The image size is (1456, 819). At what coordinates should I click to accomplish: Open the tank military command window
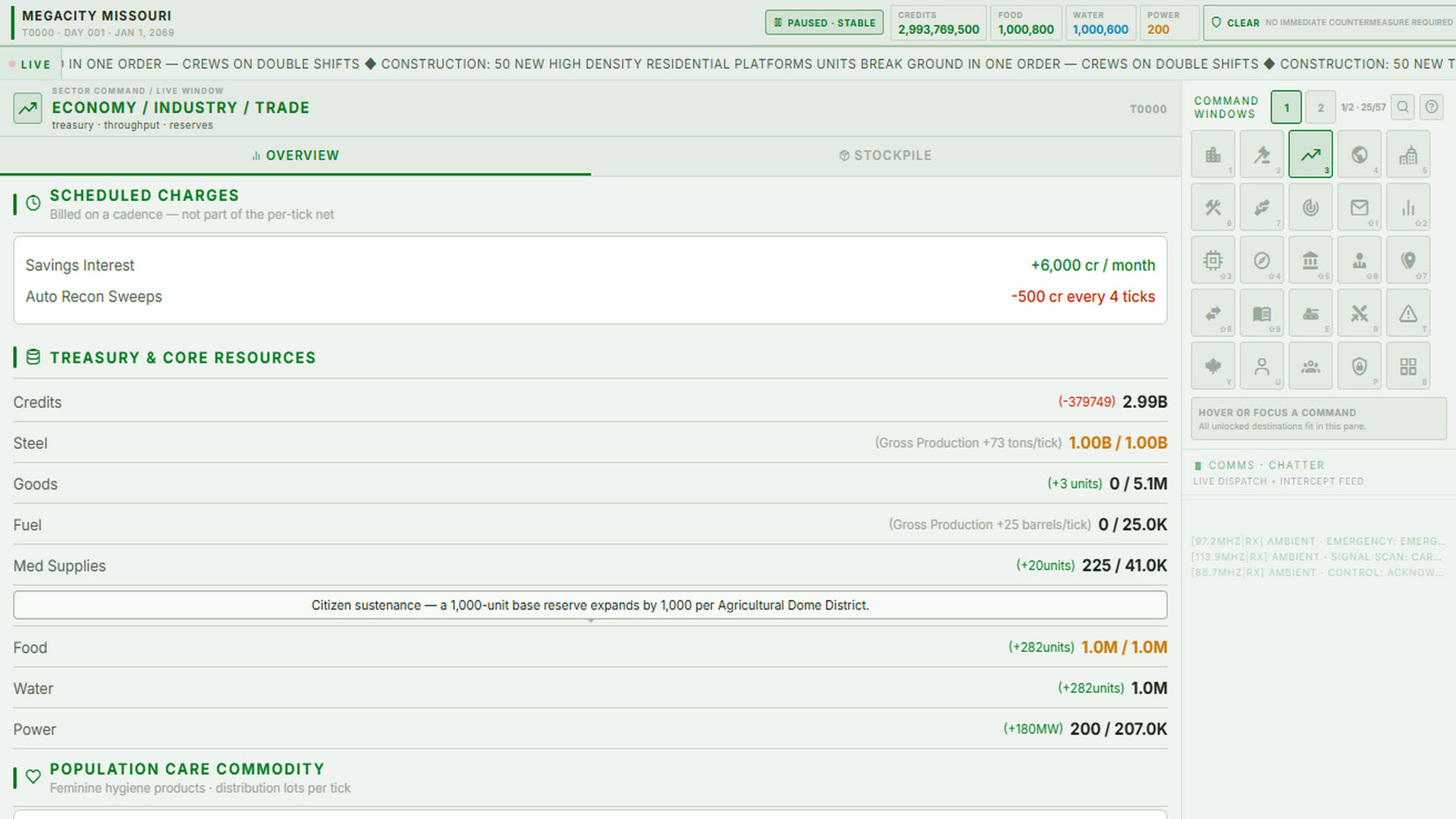pyautogui.click(x=1310, y=313)
